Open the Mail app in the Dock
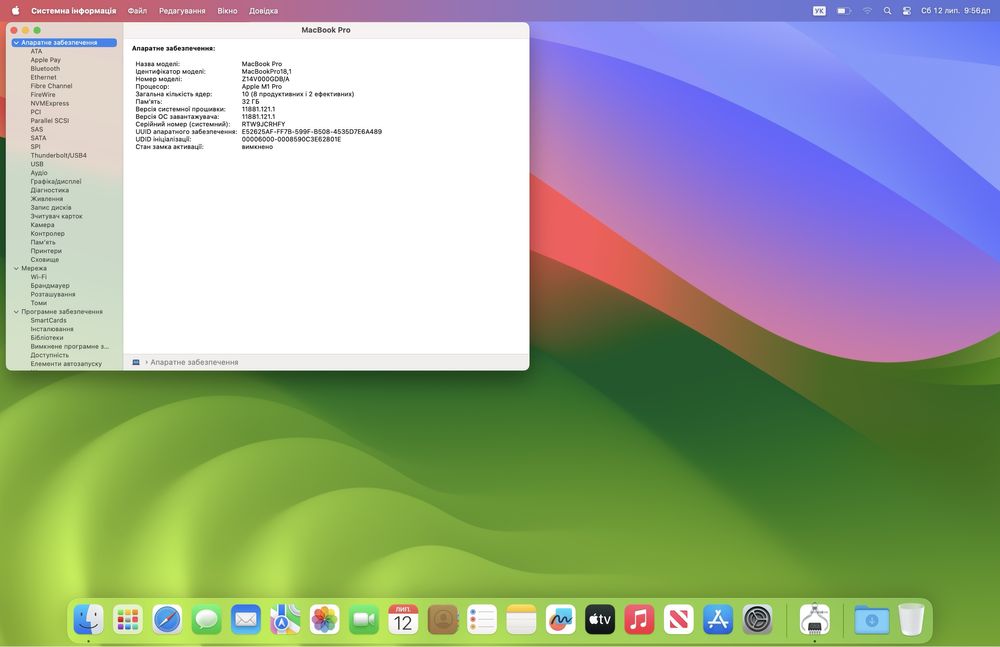1000x647 pixels. point(246,619)
